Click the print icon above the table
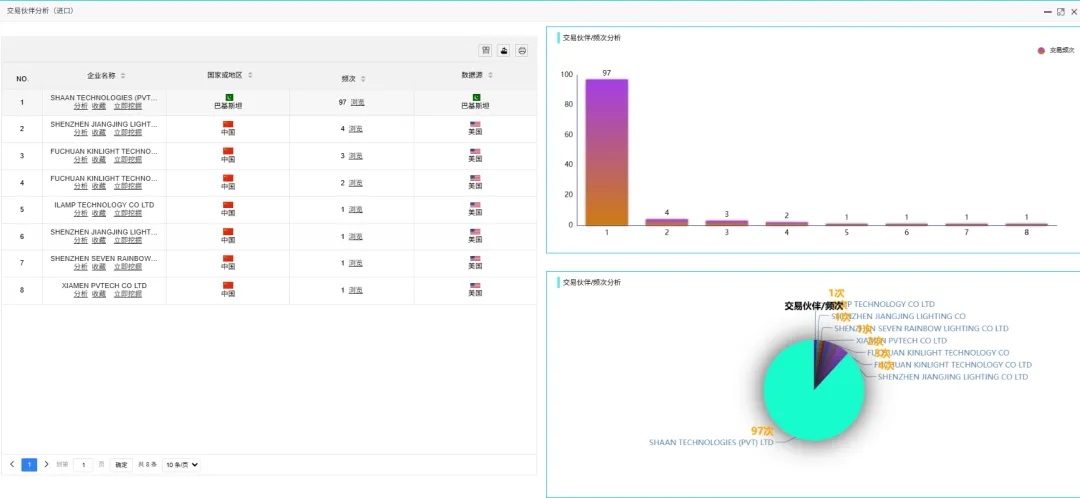Viewport: 1080px width, 498px height. click(x=521, y=50)
